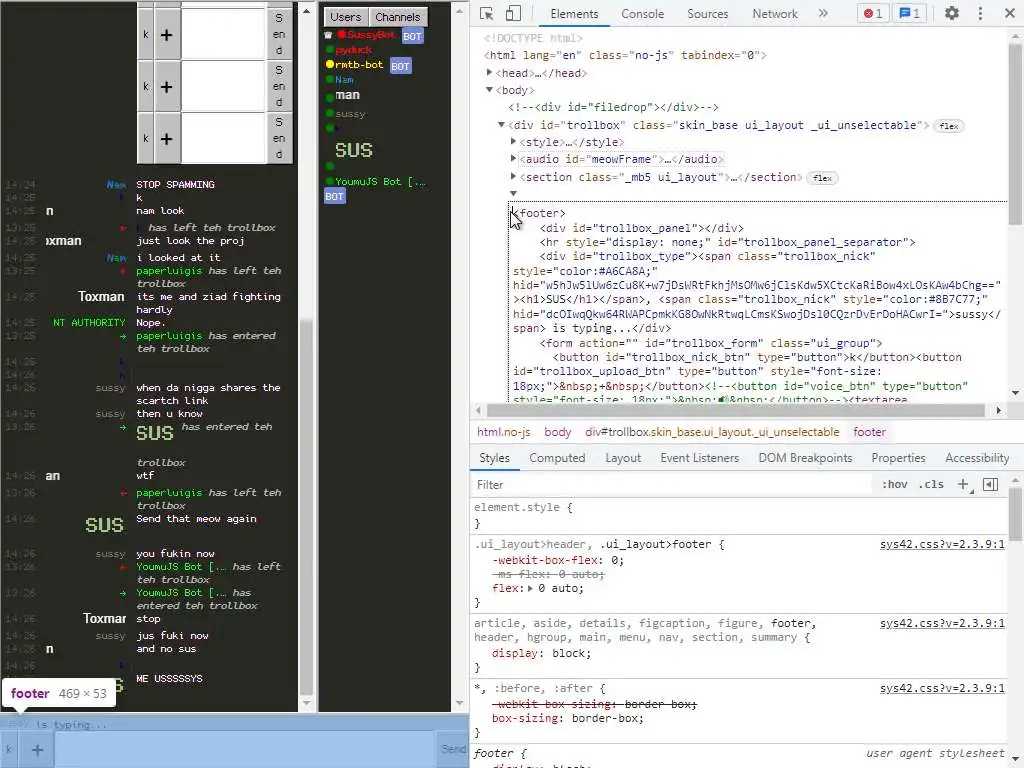Show more DevTools tabs chevron

[823, 13]
